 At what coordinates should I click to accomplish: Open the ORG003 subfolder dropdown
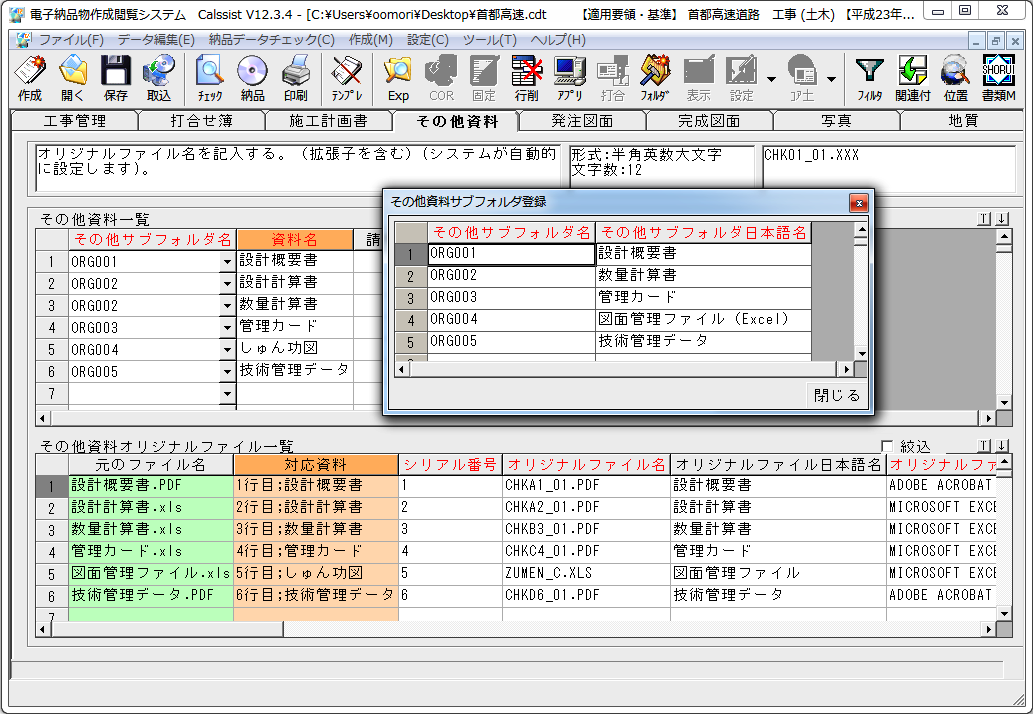[x=227, y=328]
